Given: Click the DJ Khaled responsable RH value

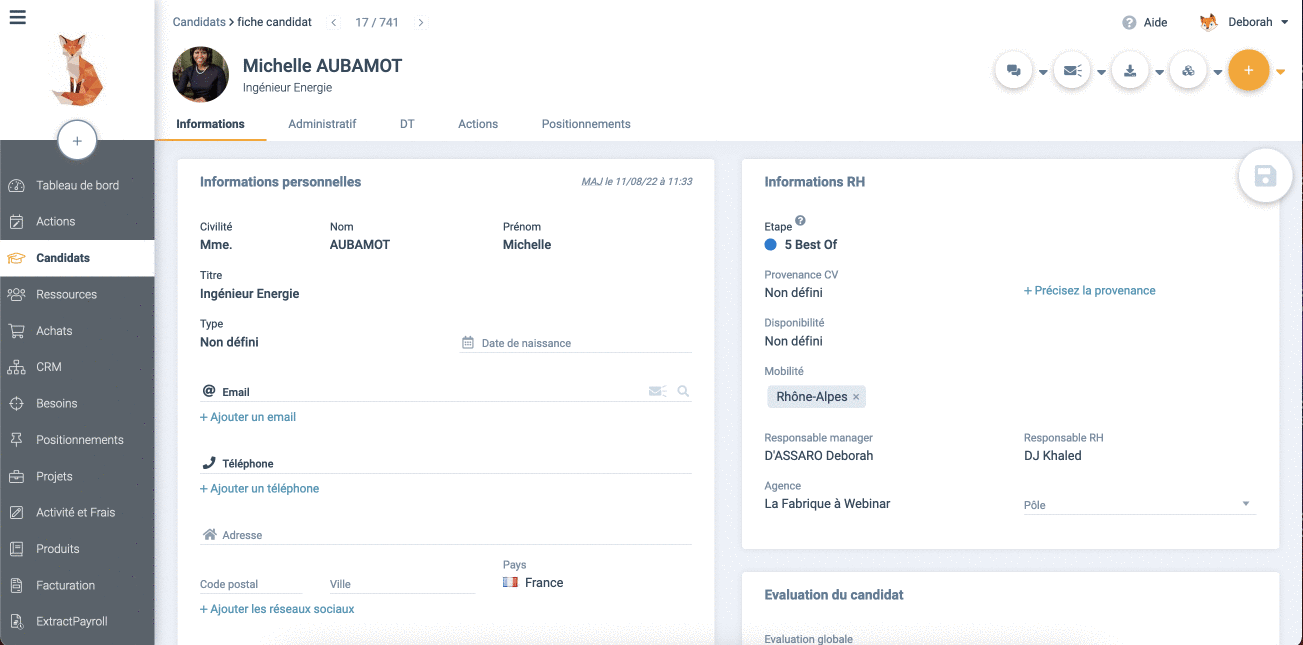Looking at the screenshot, I should tap(1053, 456).
